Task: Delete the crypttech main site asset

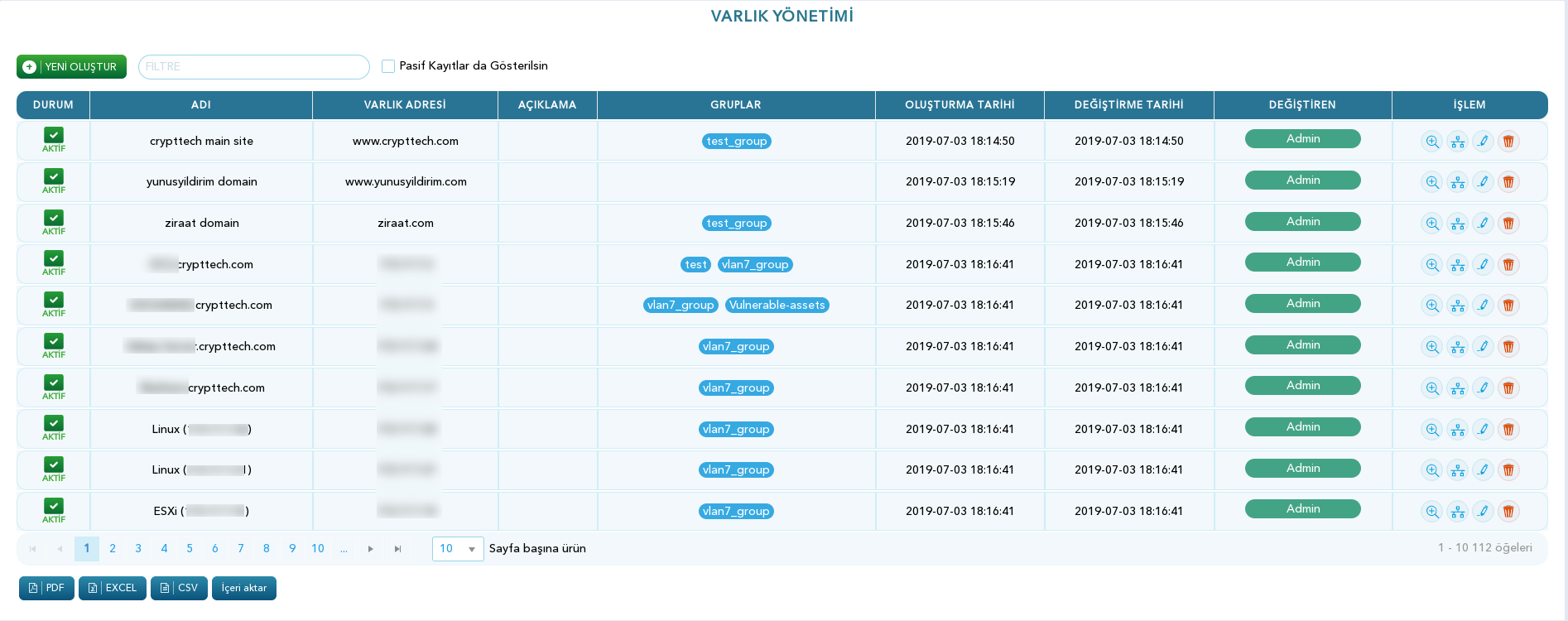Action: tap(1508, 142)
